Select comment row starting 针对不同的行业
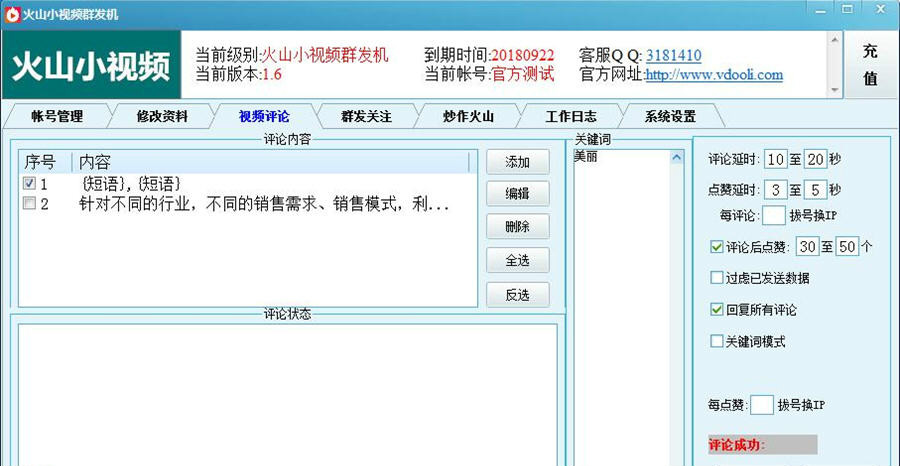 pyautogui.click(x=248, y=204)
